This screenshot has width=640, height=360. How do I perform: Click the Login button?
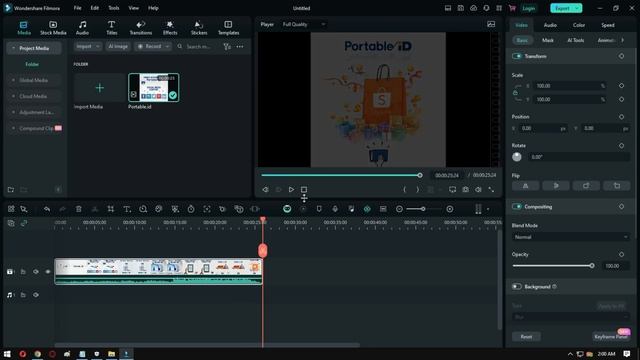click(528, 8)
